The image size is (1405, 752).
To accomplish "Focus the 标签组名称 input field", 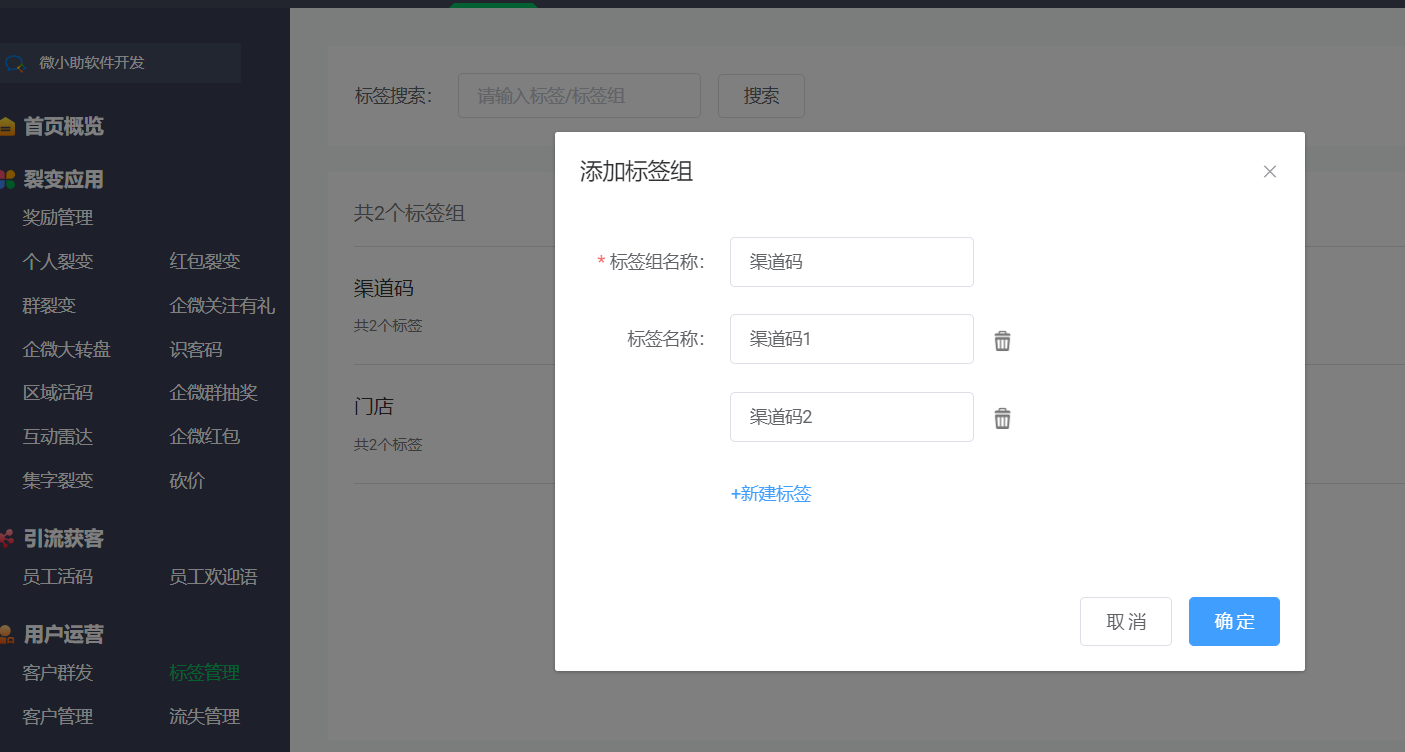I will coord(852,262).
